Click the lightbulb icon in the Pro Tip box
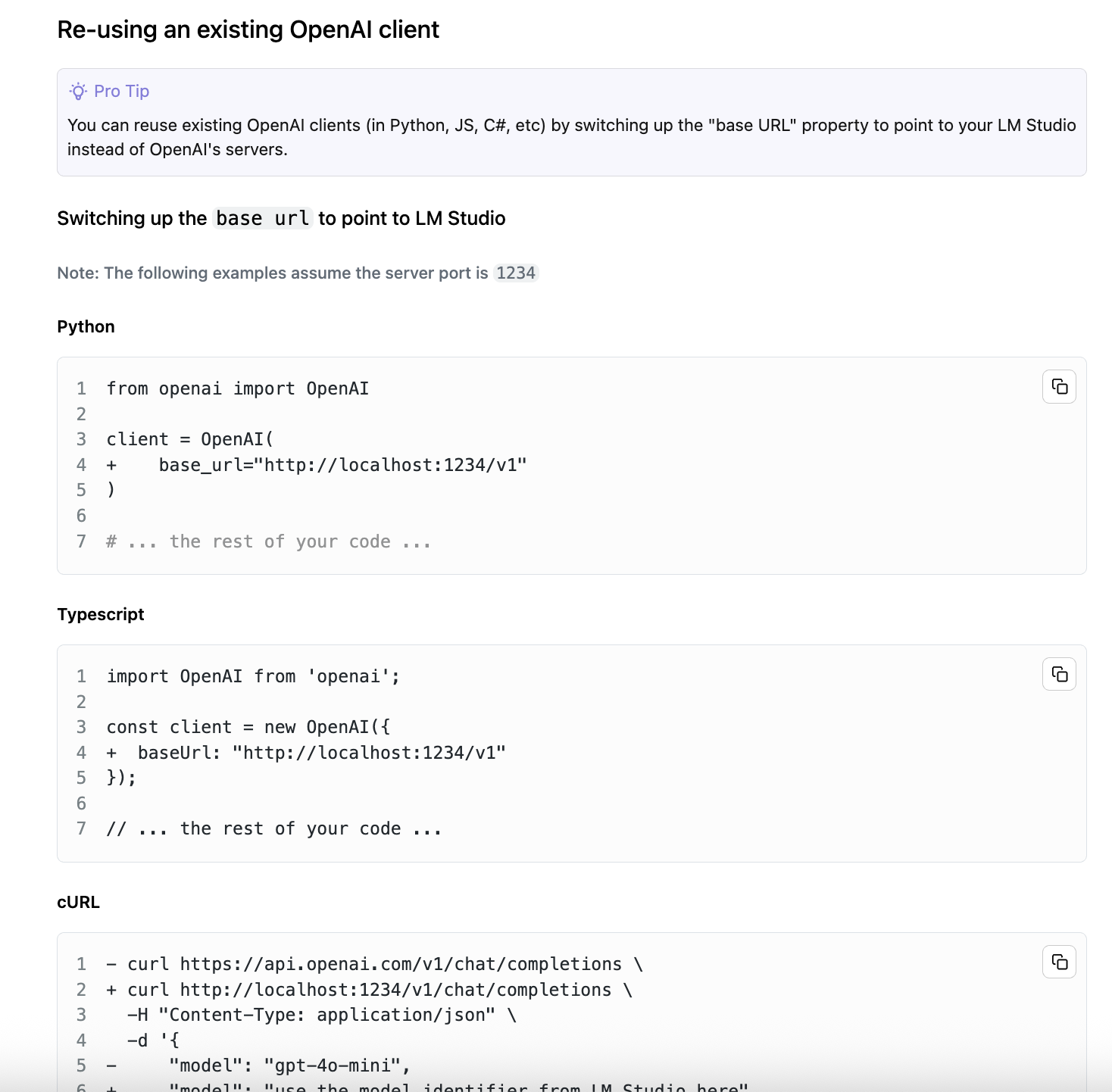This screenshot has height=1092, width=1112. pos(77,91)
